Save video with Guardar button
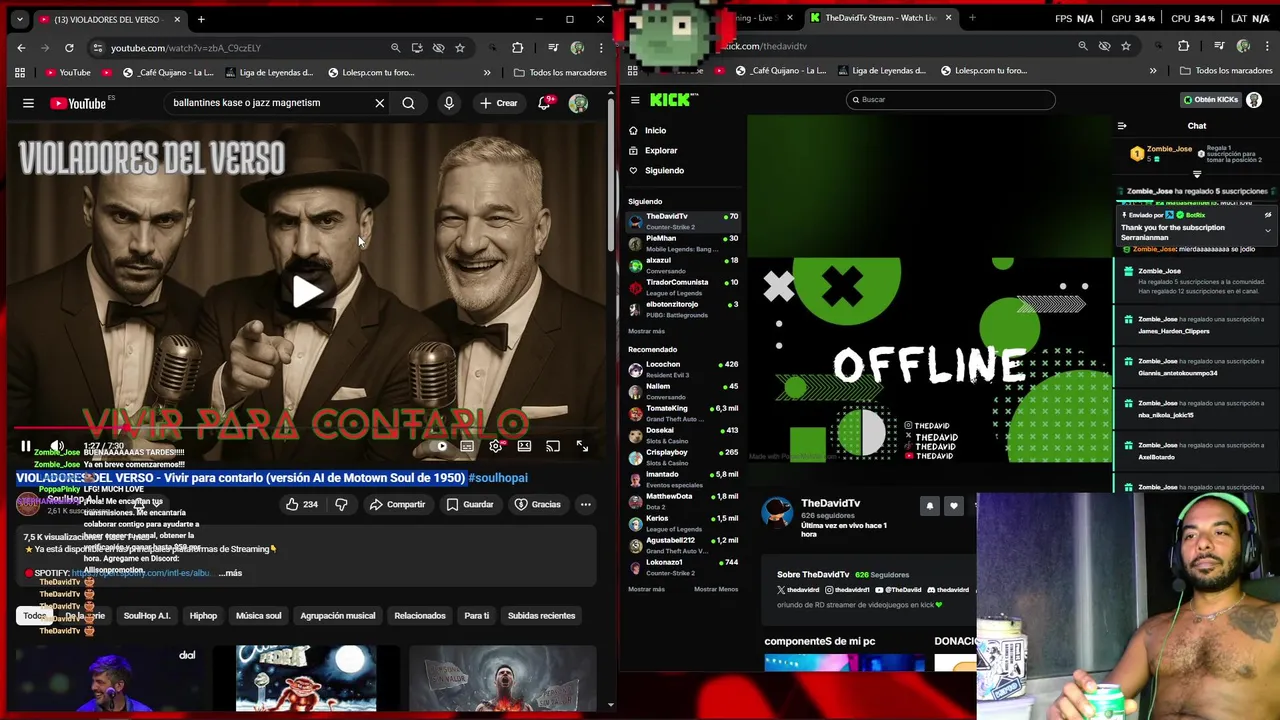This screenshot has height=720, width=1280. pos(470,504)
